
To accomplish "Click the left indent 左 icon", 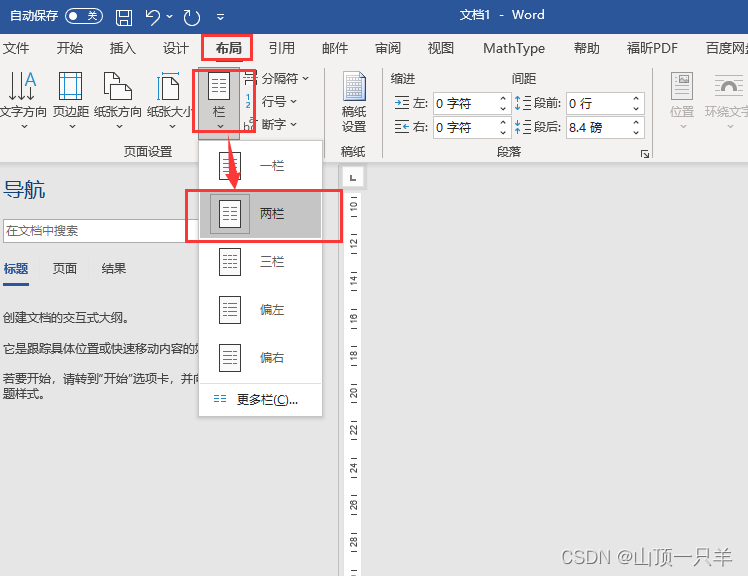I will pyautogui.click(x=402, y=103).
